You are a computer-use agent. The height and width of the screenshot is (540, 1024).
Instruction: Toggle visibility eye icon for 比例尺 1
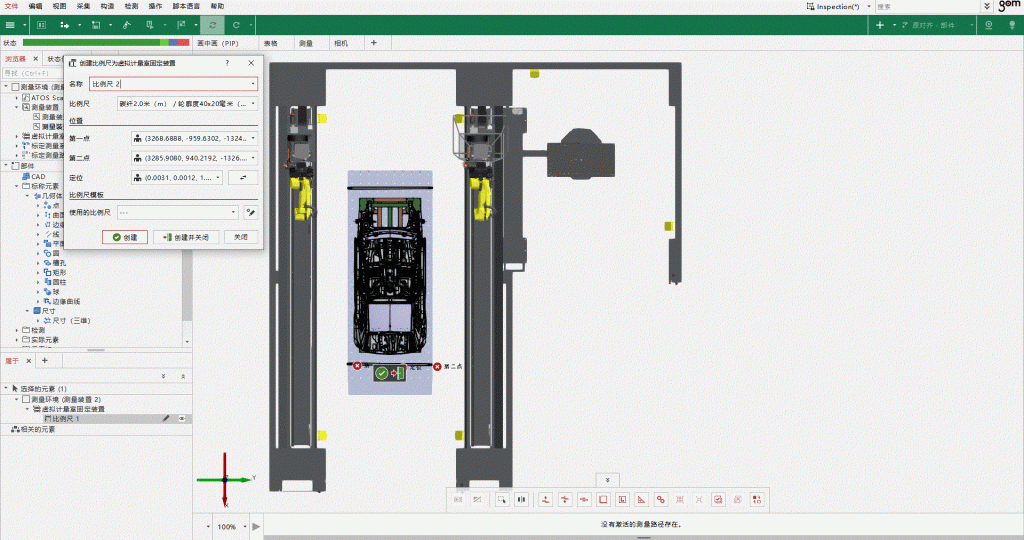[182, 419]
